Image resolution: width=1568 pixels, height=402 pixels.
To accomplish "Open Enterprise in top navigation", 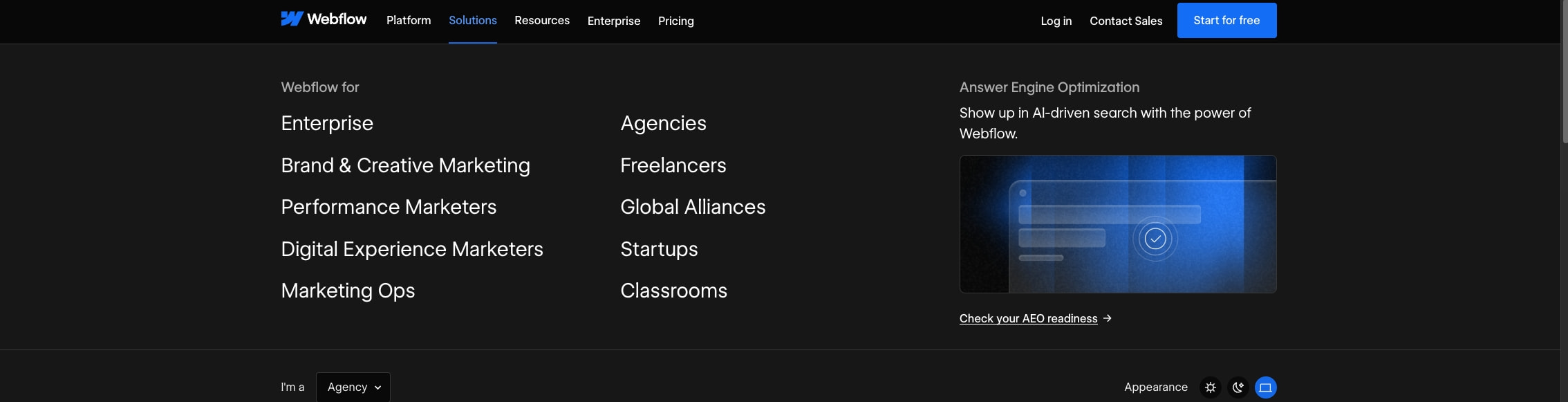I will click(614, 21).
